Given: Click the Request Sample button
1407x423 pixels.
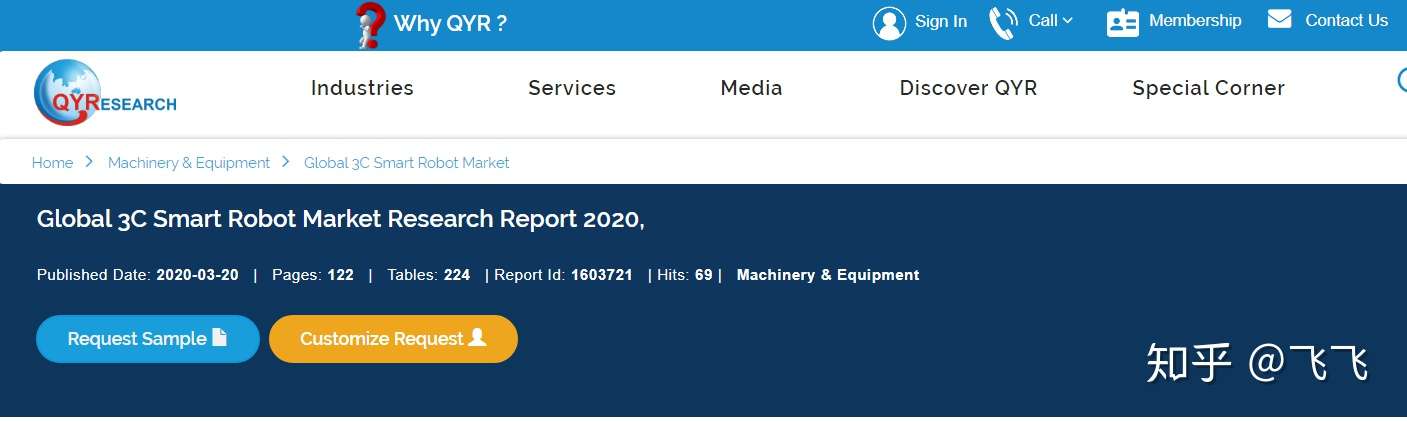Looking at the screenshot, I should click(148, 339).
